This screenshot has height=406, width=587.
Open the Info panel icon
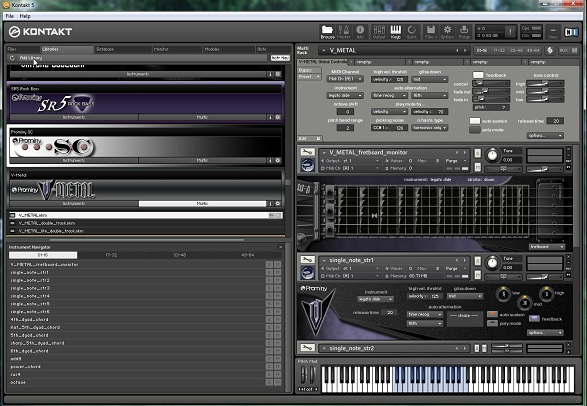pyautogui.click(x=360, y=32)
